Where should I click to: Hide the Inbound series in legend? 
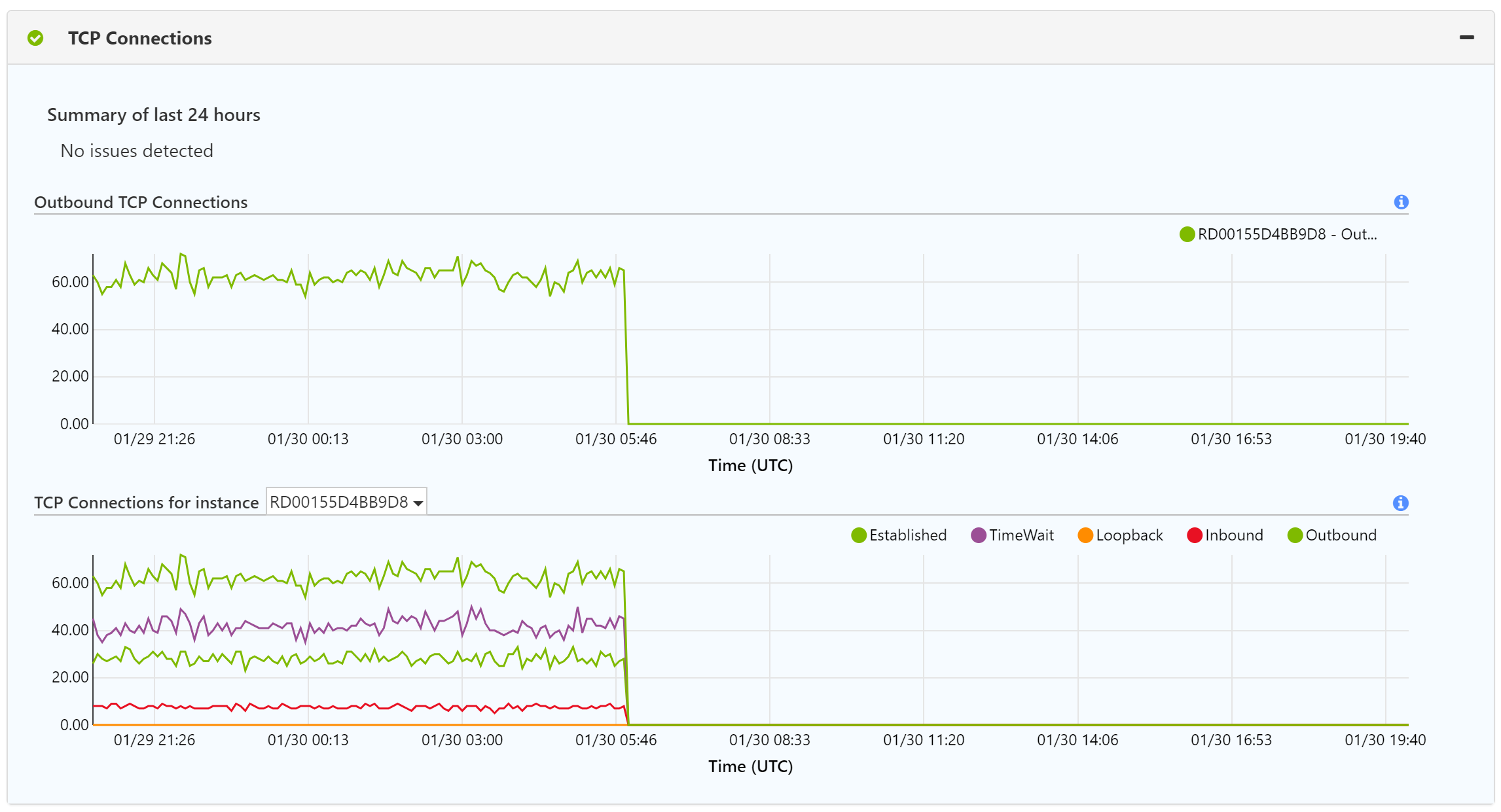point(1233,535)
